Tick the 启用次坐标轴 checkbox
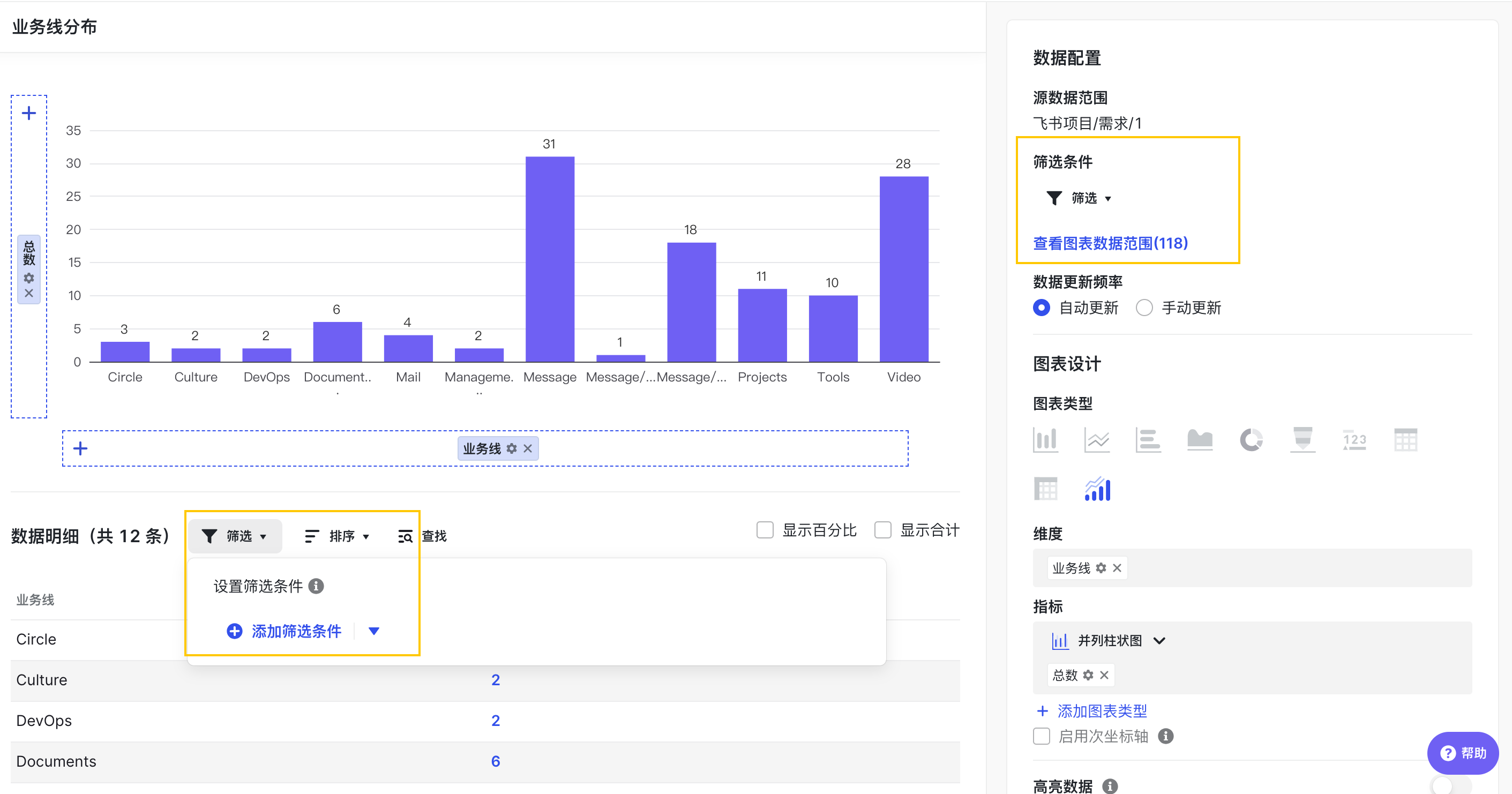The image size is (1512, 794). point(1041,737)
